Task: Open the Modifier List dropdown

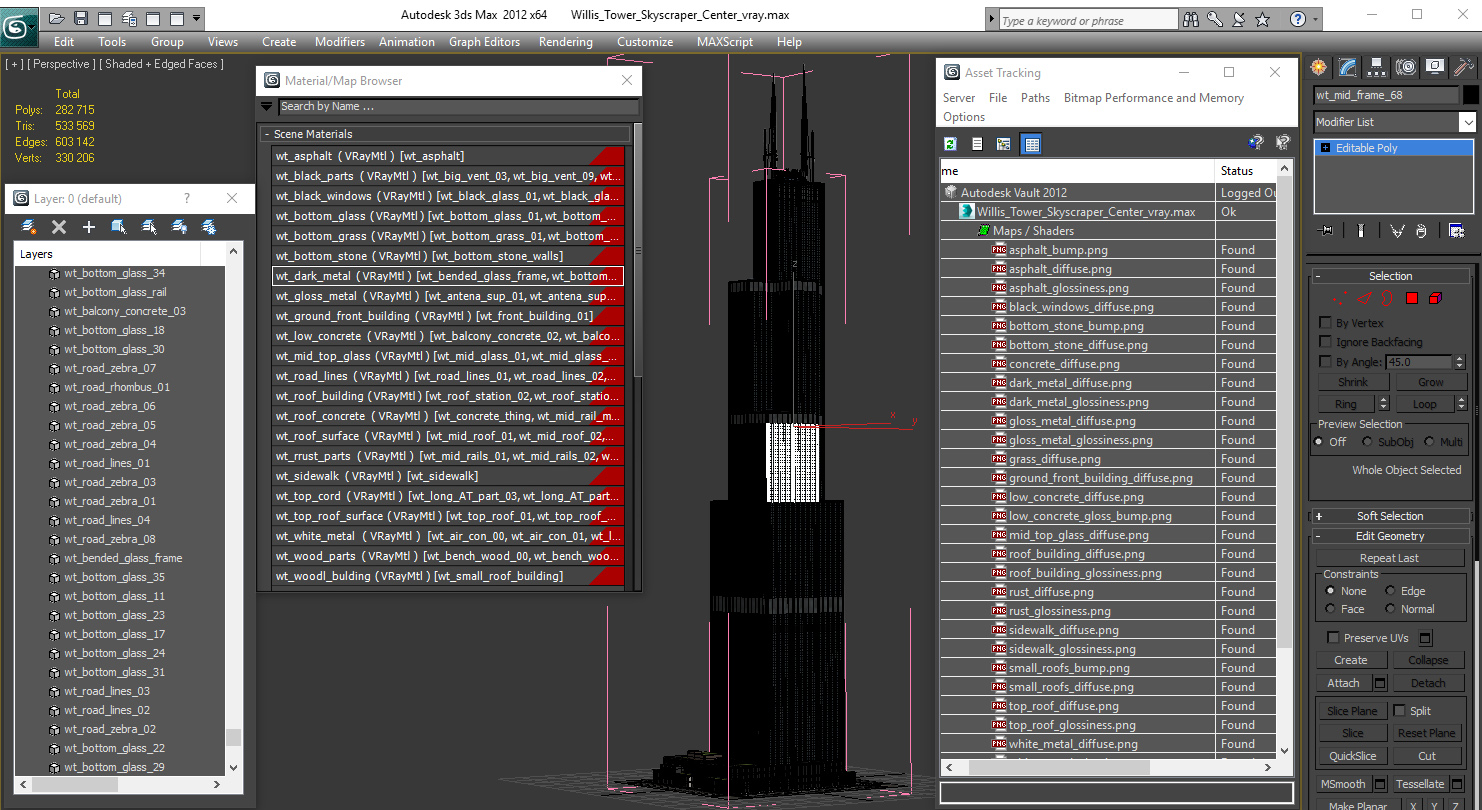Action: coord(1467,122)
